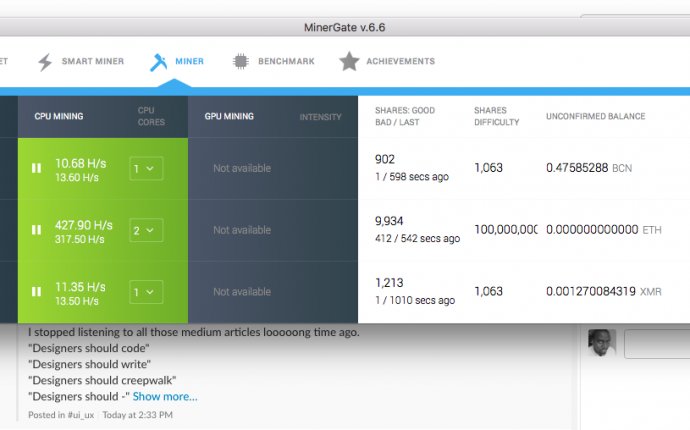Screen dimensions: 690x430
Task: Switch to the Miner tab
Action: click(177, 62)
